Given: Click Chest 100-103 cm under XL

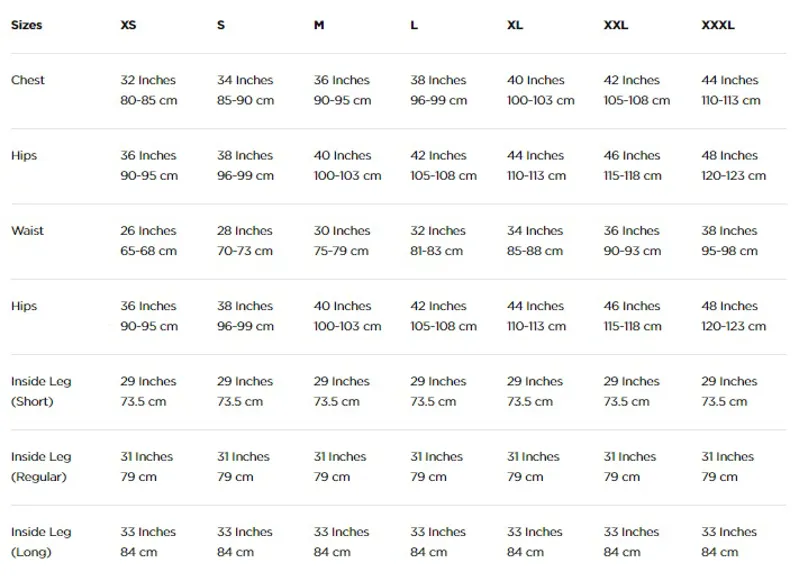Looking at the screenshot, I should 541,100.
